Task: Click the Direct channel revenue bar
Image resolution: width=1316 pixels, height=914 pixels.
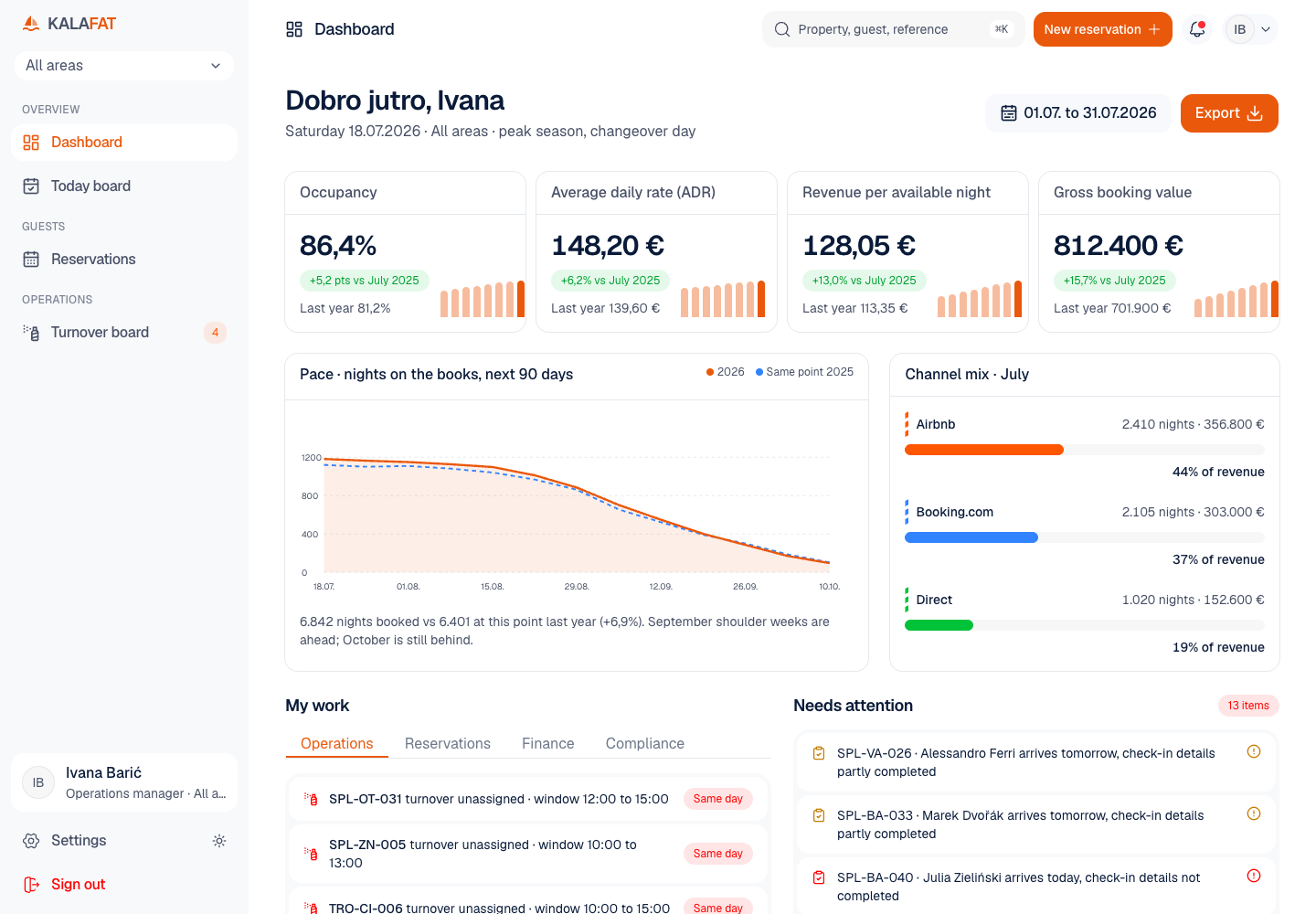Action: [x=1085, y=625]
